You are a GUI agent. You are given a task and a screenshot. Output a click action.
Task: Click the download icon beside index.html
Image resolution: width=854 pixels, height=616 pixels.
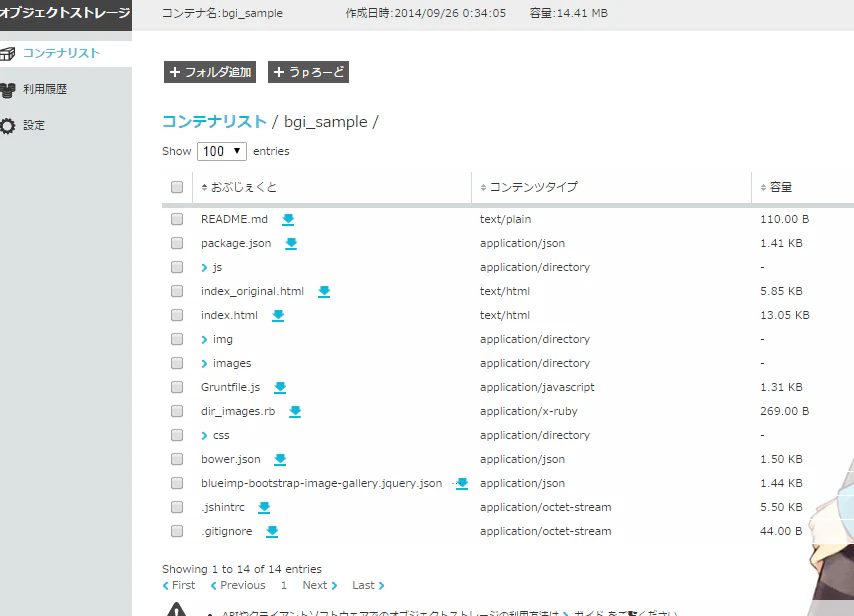(x=278, y=315)
